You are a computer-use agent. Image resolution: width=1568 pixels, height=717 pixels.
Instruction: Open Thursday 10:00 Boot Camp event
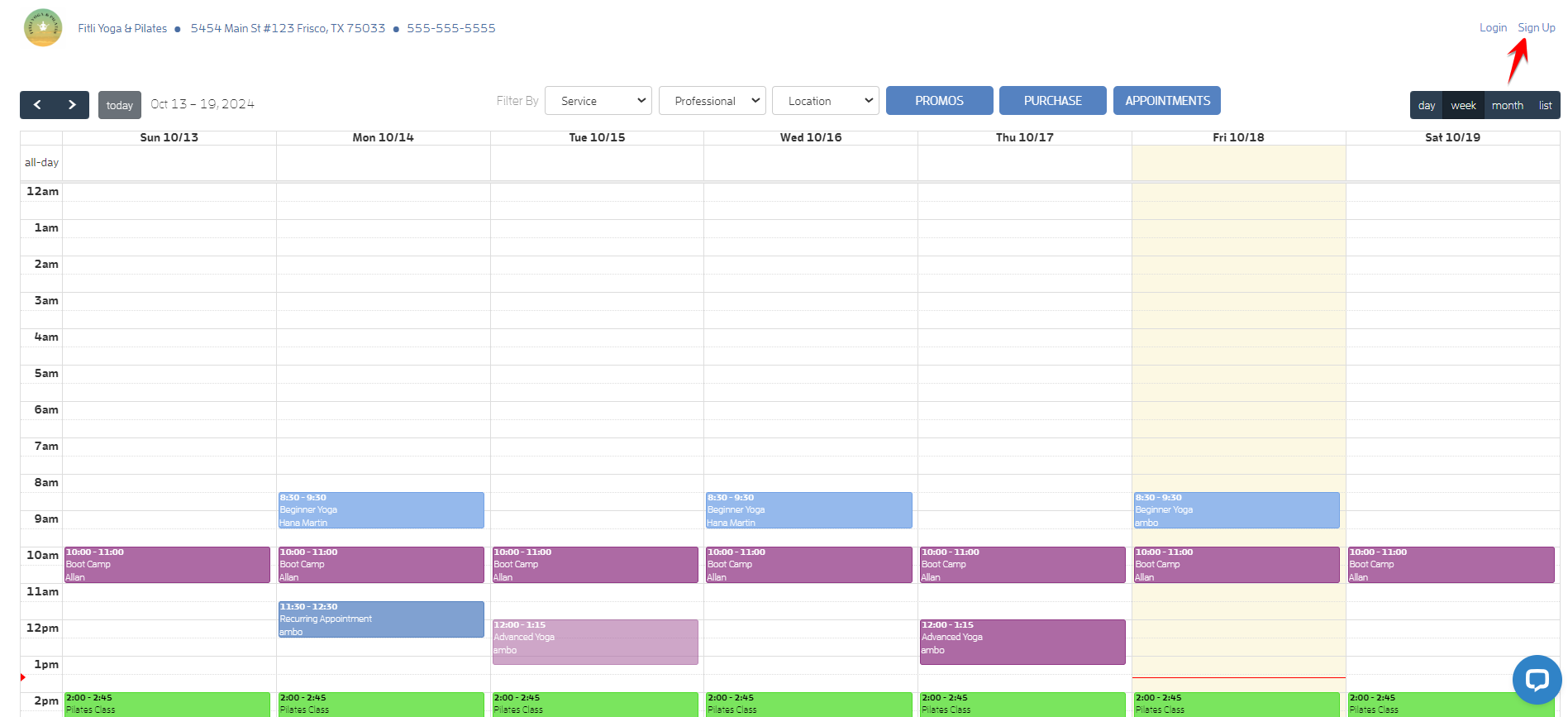click(x=1022, y=565)
